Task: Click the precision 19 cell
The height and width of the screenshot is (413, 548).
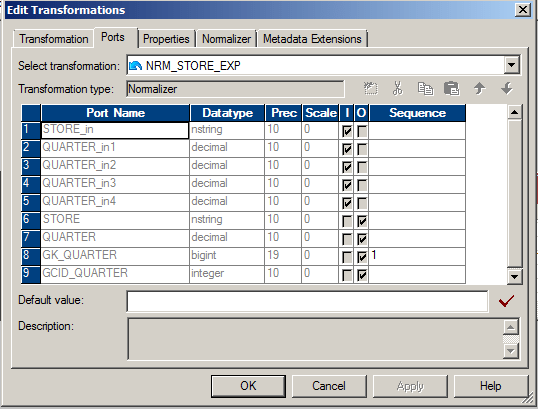Action: click(x=283, y=256)
